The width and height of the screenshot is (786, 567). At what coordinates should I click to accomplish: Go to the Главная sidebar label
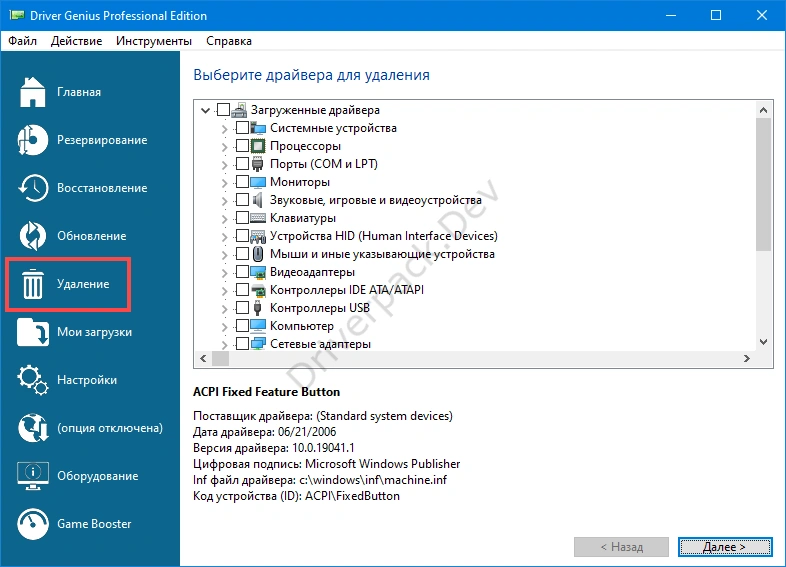(x=79, y=92)
